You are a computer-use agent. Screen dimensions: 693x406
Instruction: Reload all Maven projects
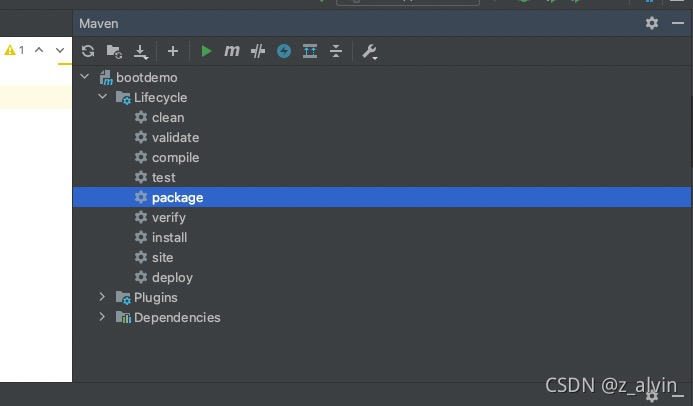point(88,51)
